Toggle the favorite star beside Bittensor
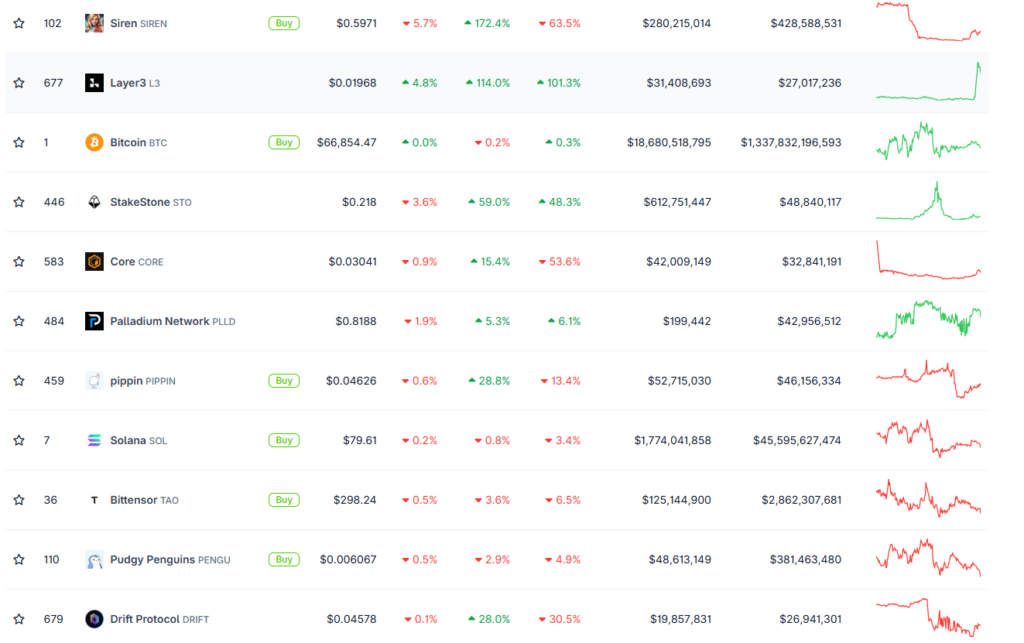Screen dimensions: 1024x643 (18, 500)
